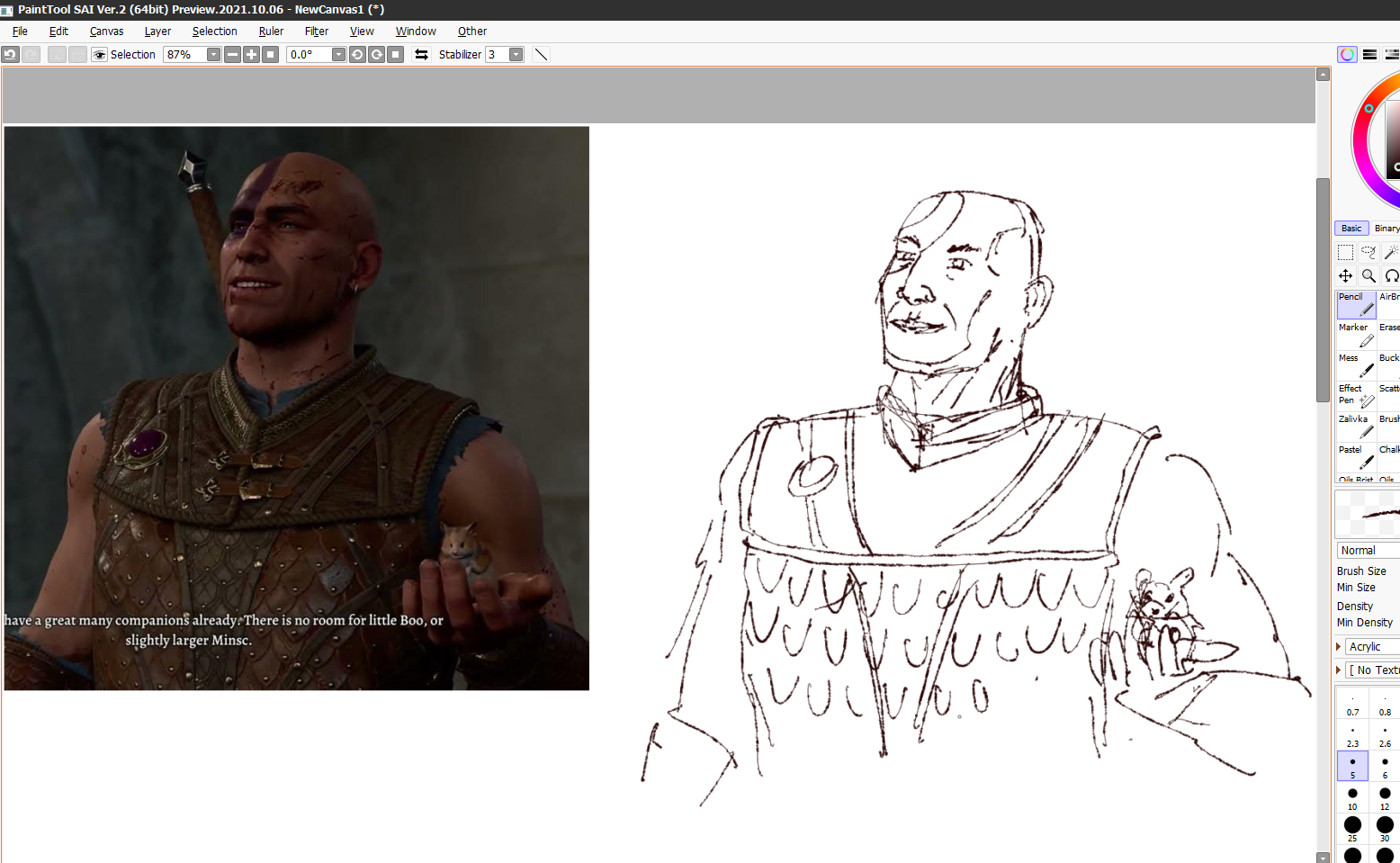Open the Ruler menu

[271, 31]
